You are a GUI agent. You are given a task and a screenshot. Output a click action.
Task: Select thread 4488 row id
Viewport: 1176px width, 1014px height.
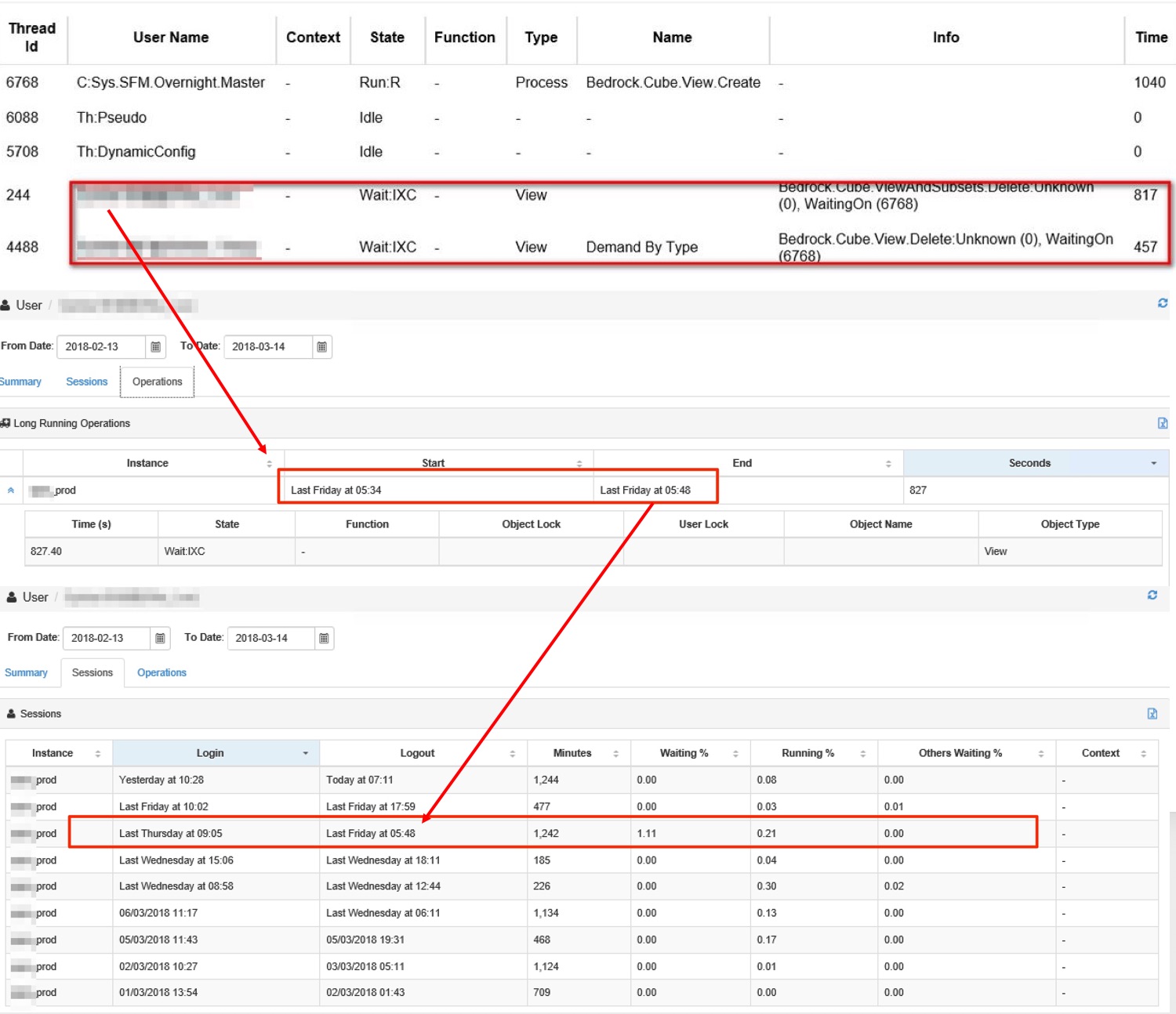22,247
